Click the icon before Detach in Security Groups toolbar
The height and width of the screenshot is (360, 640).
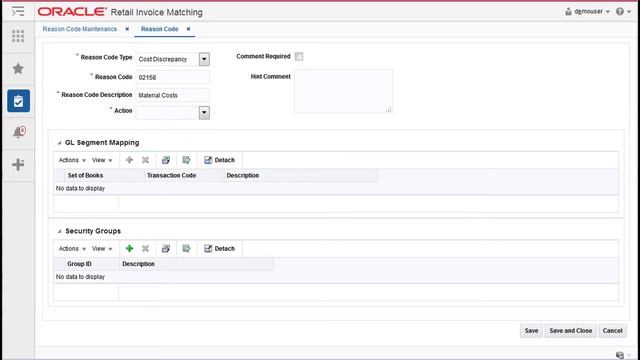186,249
